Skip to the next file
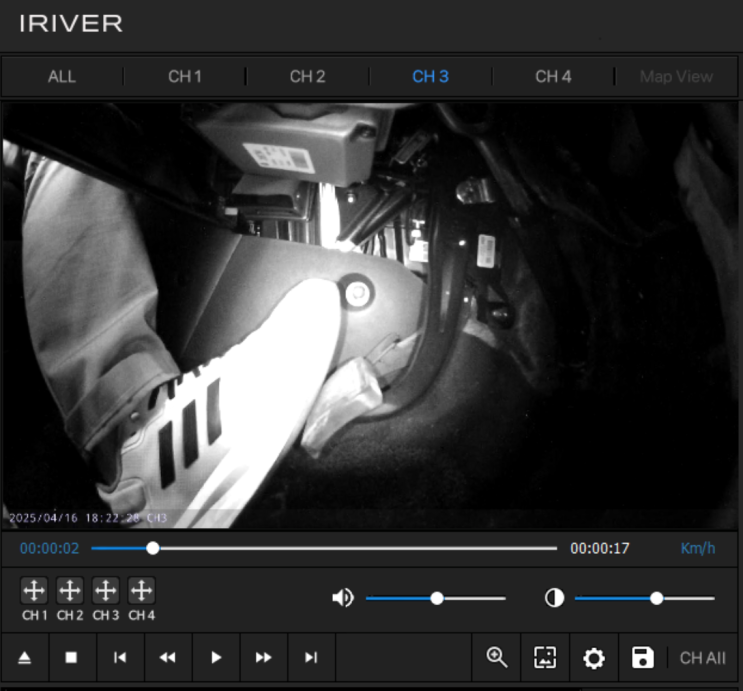 (x=311, y=658)
